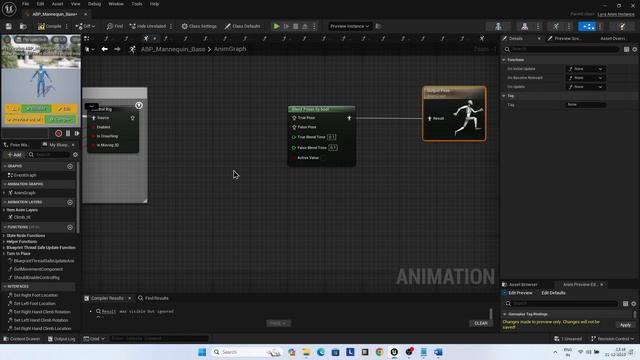This screenshot has height=360, width=640.
Task: Select ShouldEnableControlRig function
Action: pyautogui.click(x=37, y=278)
